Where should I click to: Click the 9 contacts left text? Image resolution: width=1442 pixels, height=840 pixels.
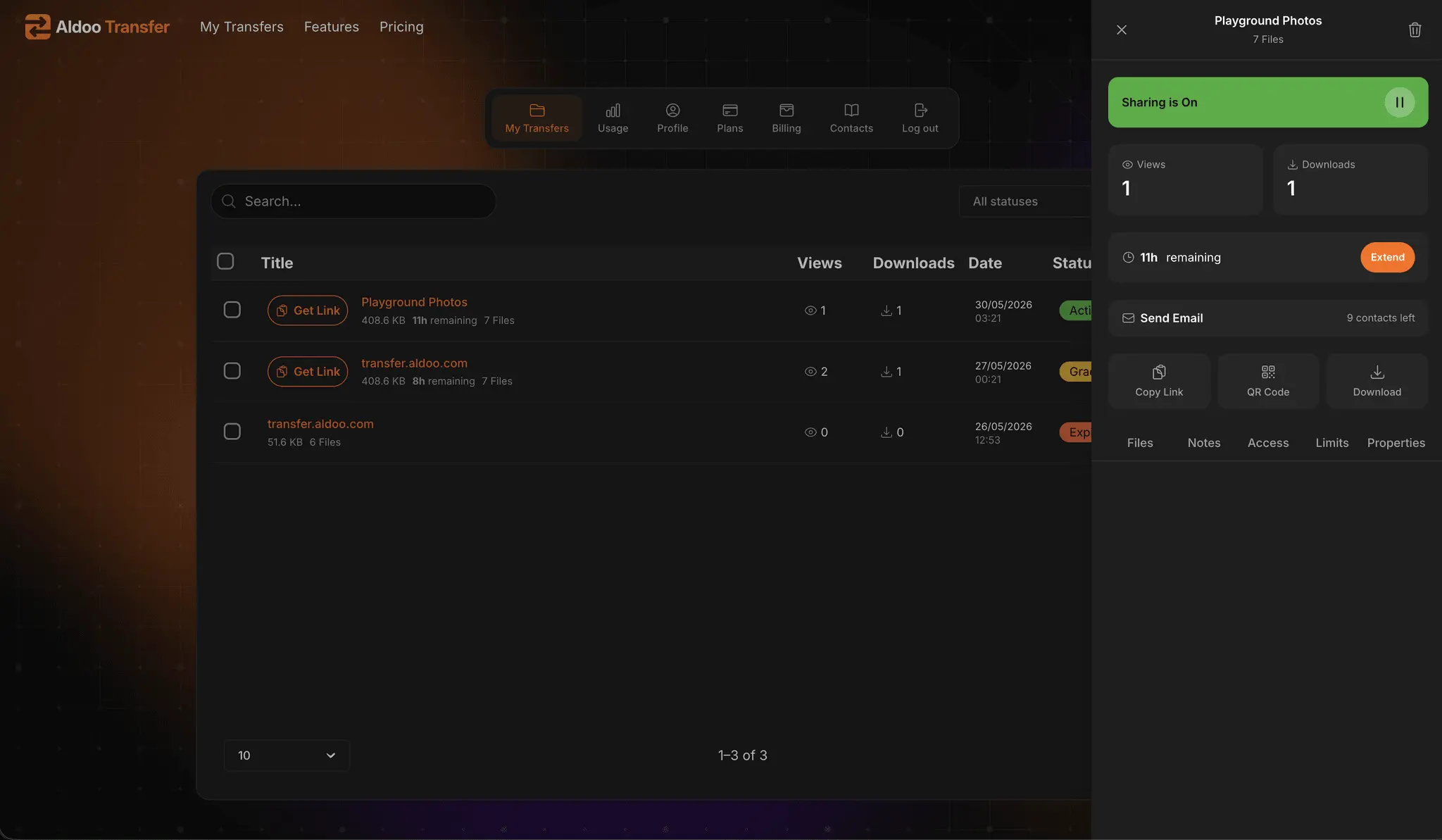[x=1380, y=318]
